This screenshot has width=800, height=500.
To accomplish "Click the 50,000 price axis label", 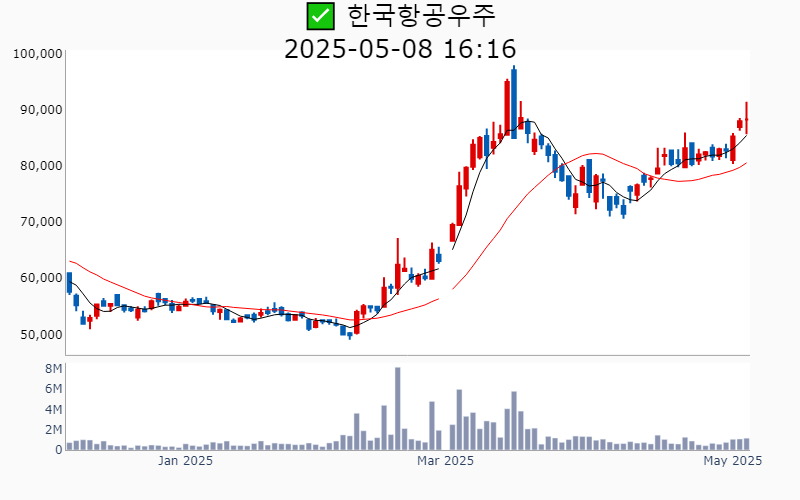I will point(41,335).
